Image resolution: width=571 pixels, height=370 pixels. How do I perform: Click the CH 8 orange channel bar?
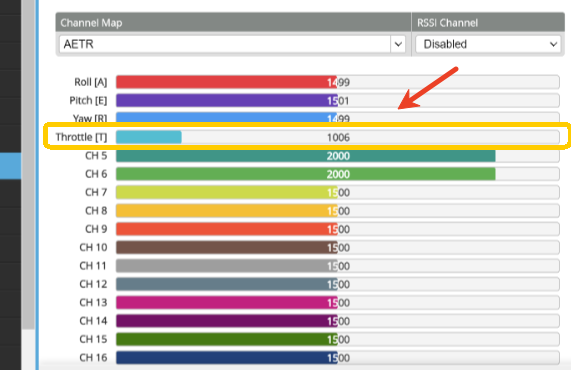(338, 211)
